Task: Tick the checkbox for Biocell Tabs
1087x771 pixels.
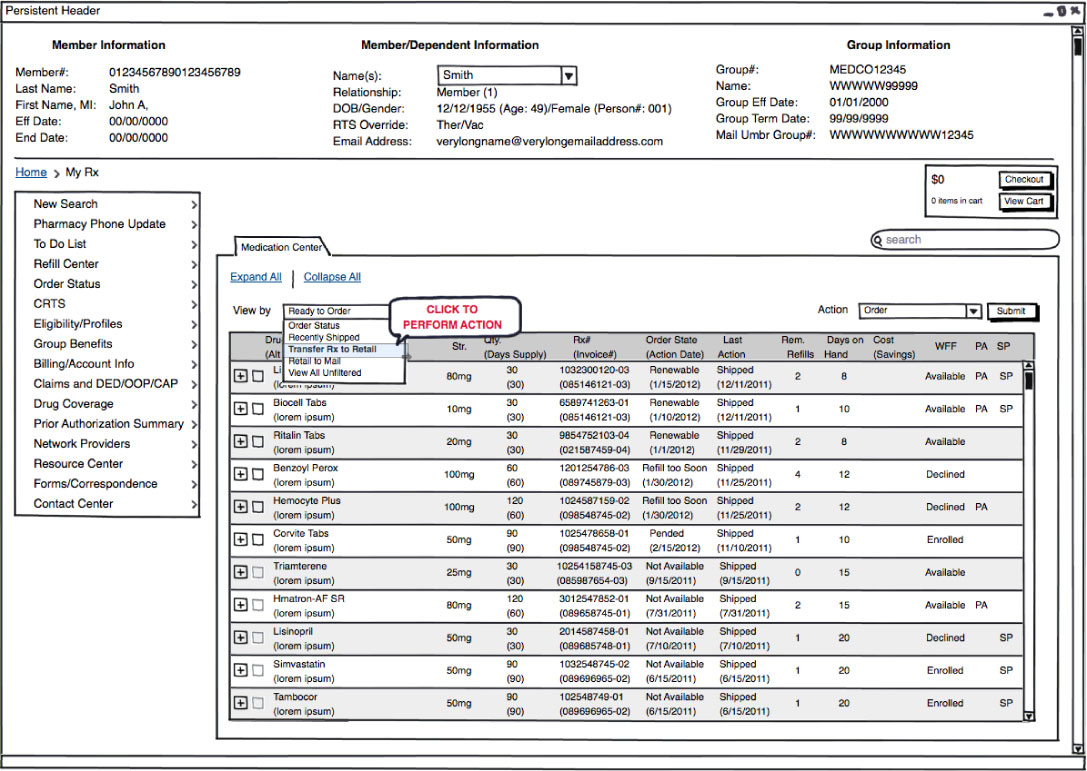Action: pos(258,409)
